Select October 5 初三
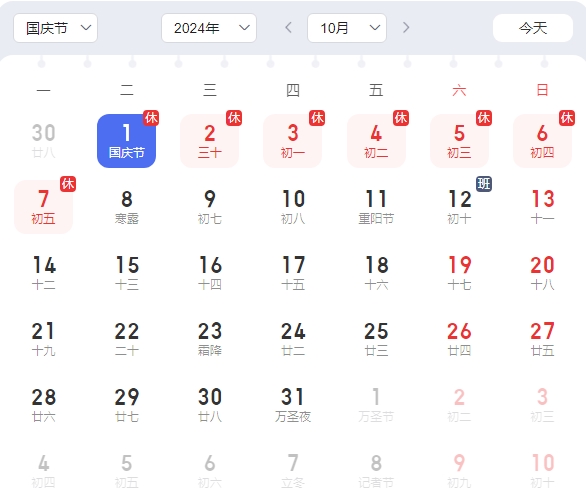The width and height of the screenshot is (586, 492). pos(459,141)
